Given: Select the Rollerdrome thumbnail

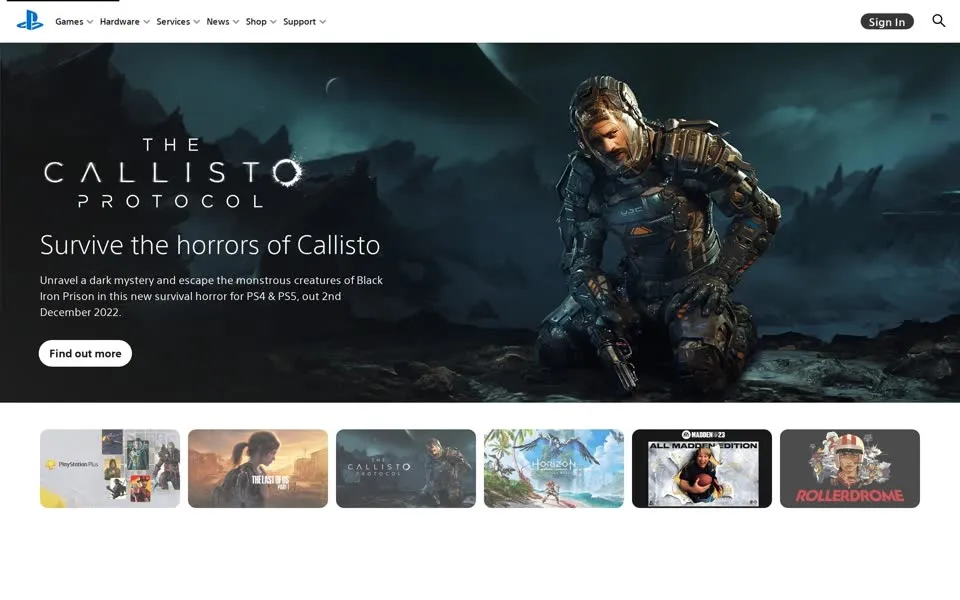Looking at the screenshot, I should pyautogui.click(x=850, y=468).
